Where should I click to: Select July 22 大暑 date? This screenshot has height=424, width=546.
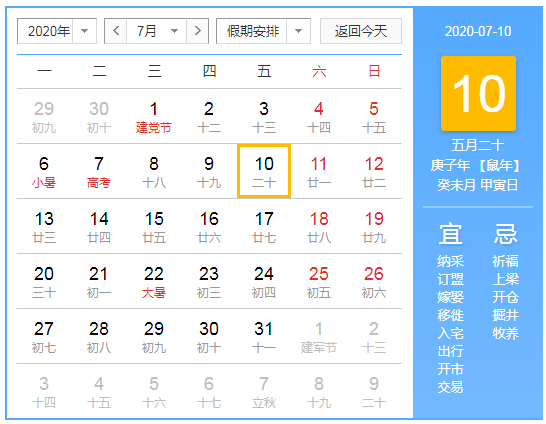[x=154, y=282]
